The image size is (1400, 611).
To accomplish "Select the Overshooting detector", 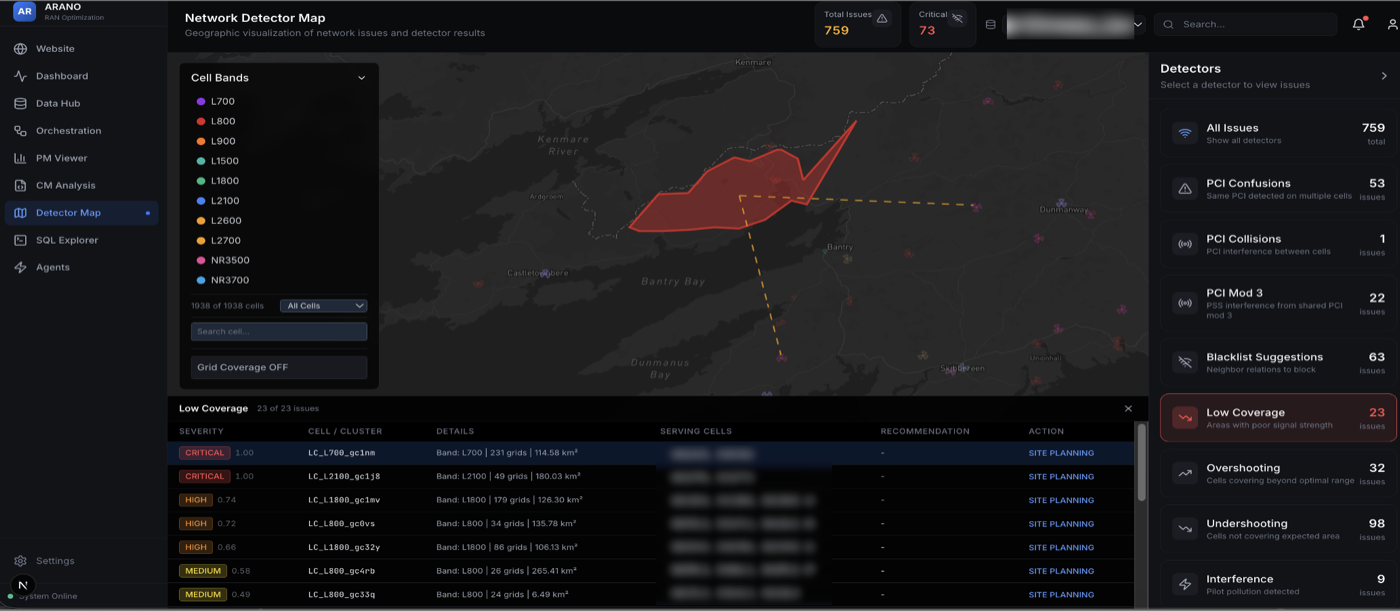I will [1278, 473].
